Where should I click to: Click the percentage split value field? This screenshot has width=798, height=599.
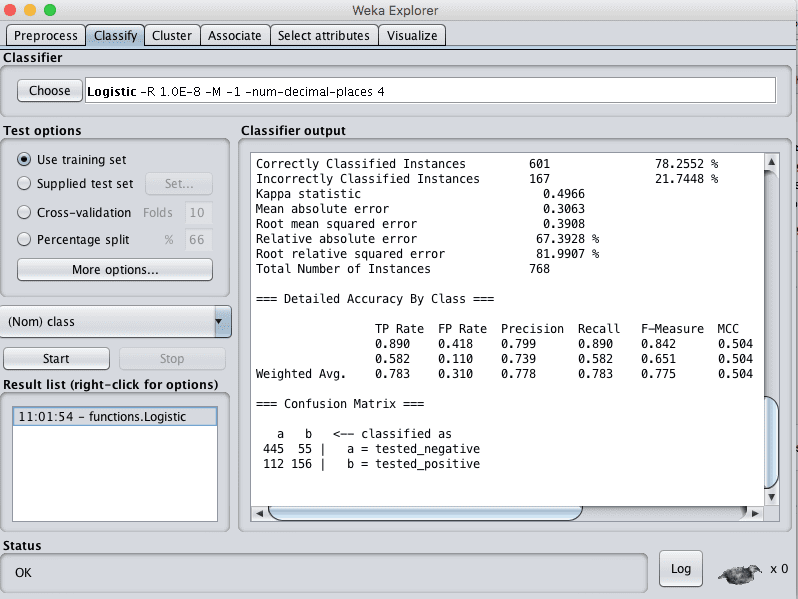coord(198,240)
